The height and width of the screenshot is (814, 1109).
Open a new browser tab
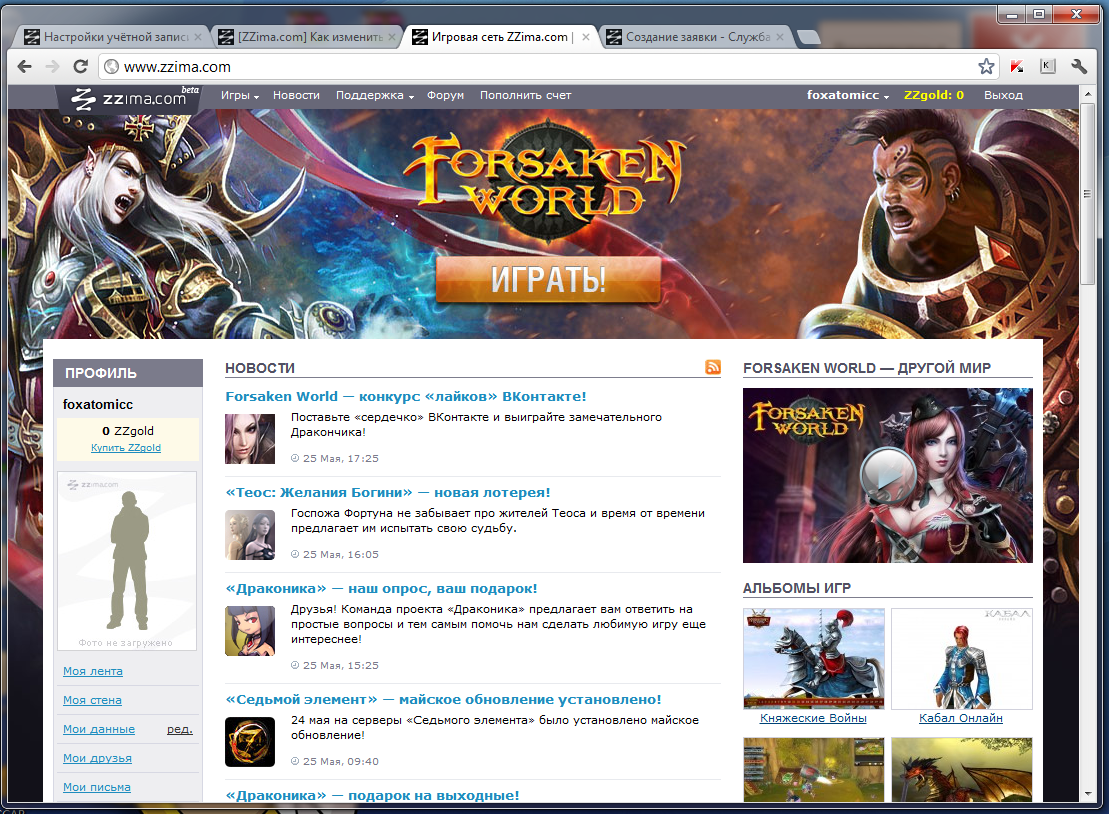click(808, 37)
